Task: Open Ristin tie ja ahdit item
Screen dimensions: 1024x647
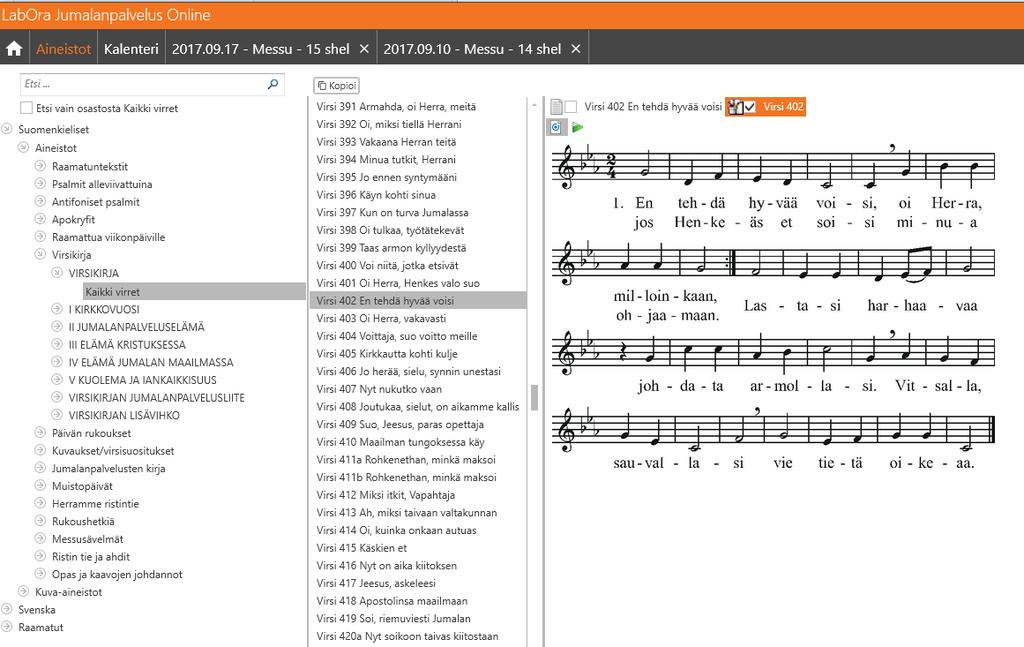Action: pyautogui.click(x=91, y=556)
